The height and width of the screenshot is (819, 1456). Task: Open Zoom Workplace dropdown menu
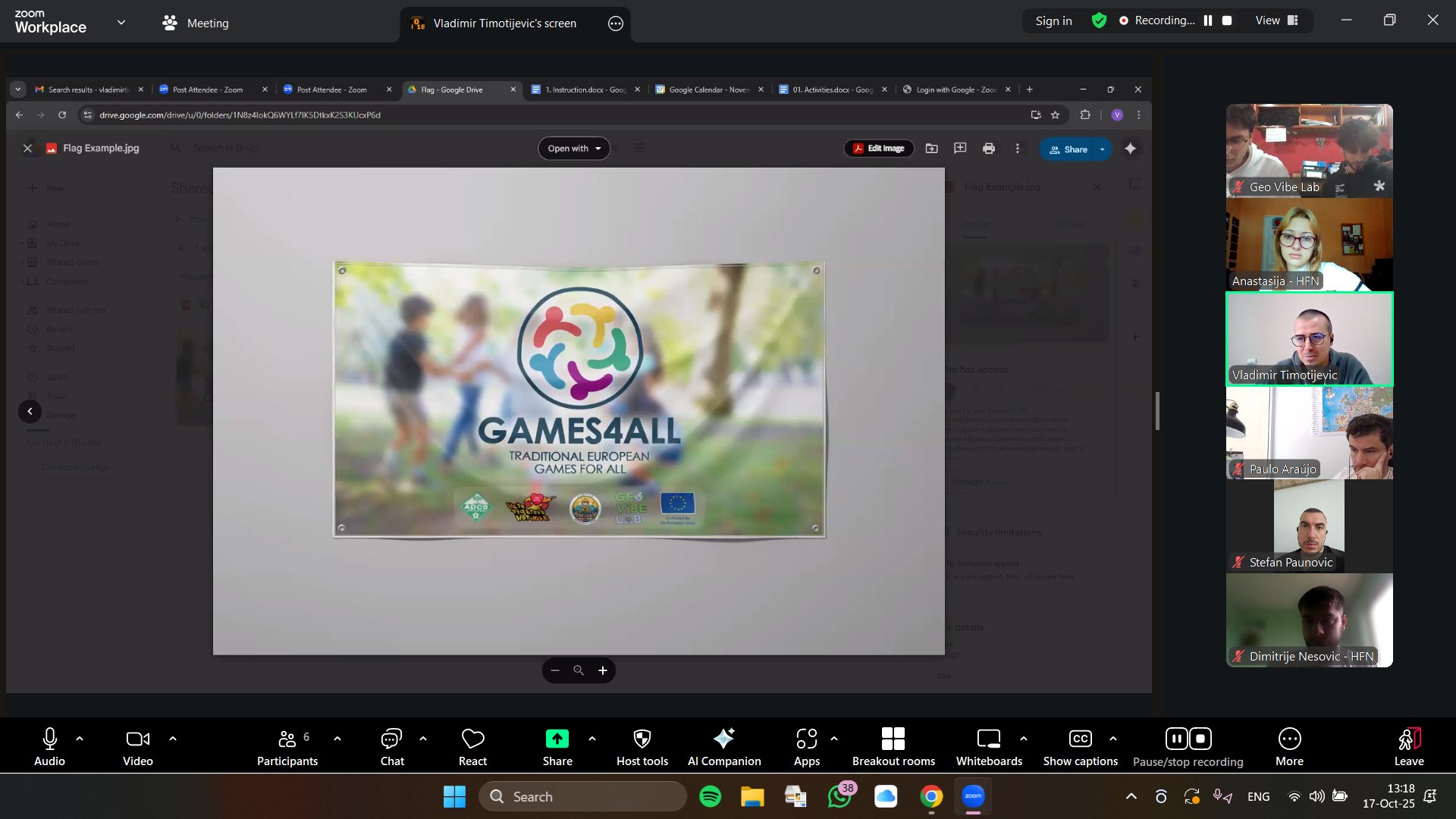coord(121,23)
